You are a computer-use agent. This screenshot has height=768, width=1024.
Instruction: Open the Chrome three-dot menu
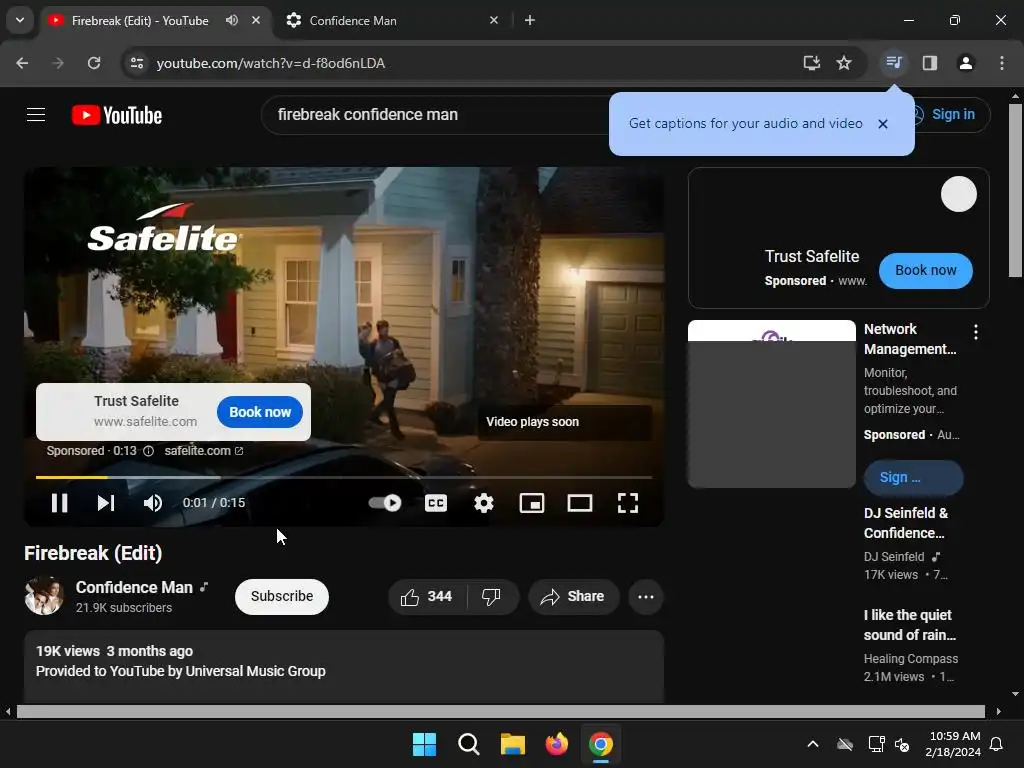pyautogui.click(x=1002, y=63)
